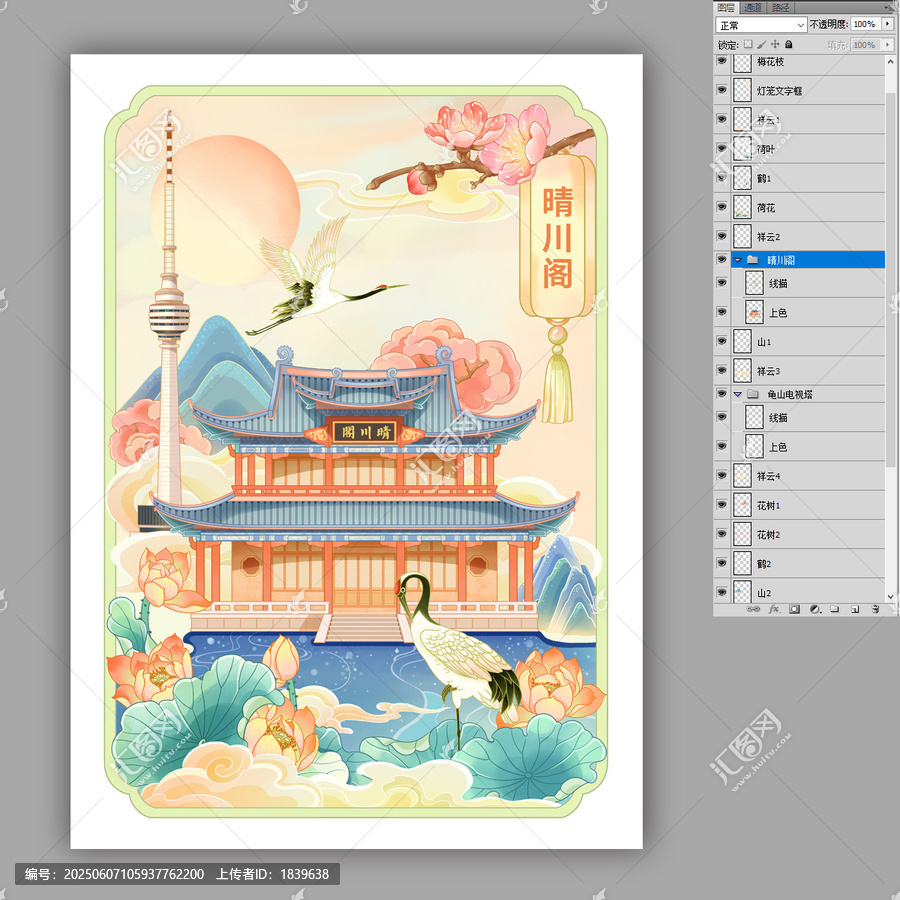Screen dimensions: 900x900
Task: Click the layers panel scroll up arrow
Action: tap(890, 61)
